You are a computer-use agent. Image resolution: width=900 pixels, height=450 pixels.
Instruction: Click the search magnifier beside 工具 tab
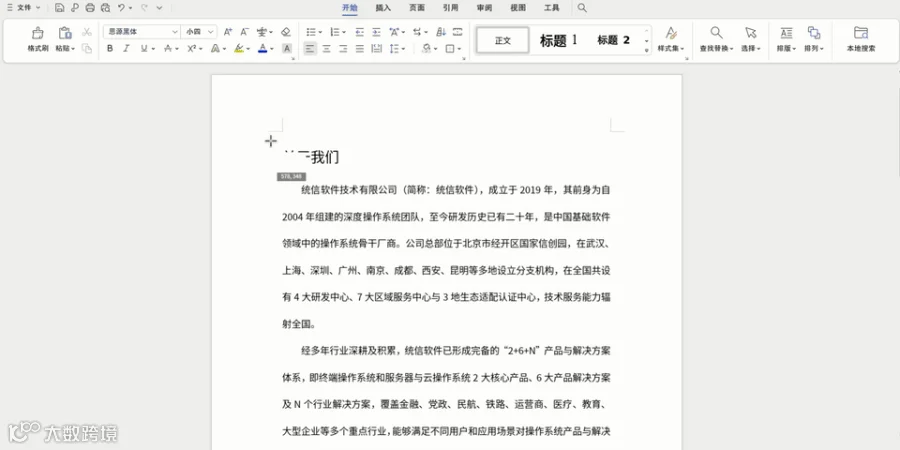point(582,8)
